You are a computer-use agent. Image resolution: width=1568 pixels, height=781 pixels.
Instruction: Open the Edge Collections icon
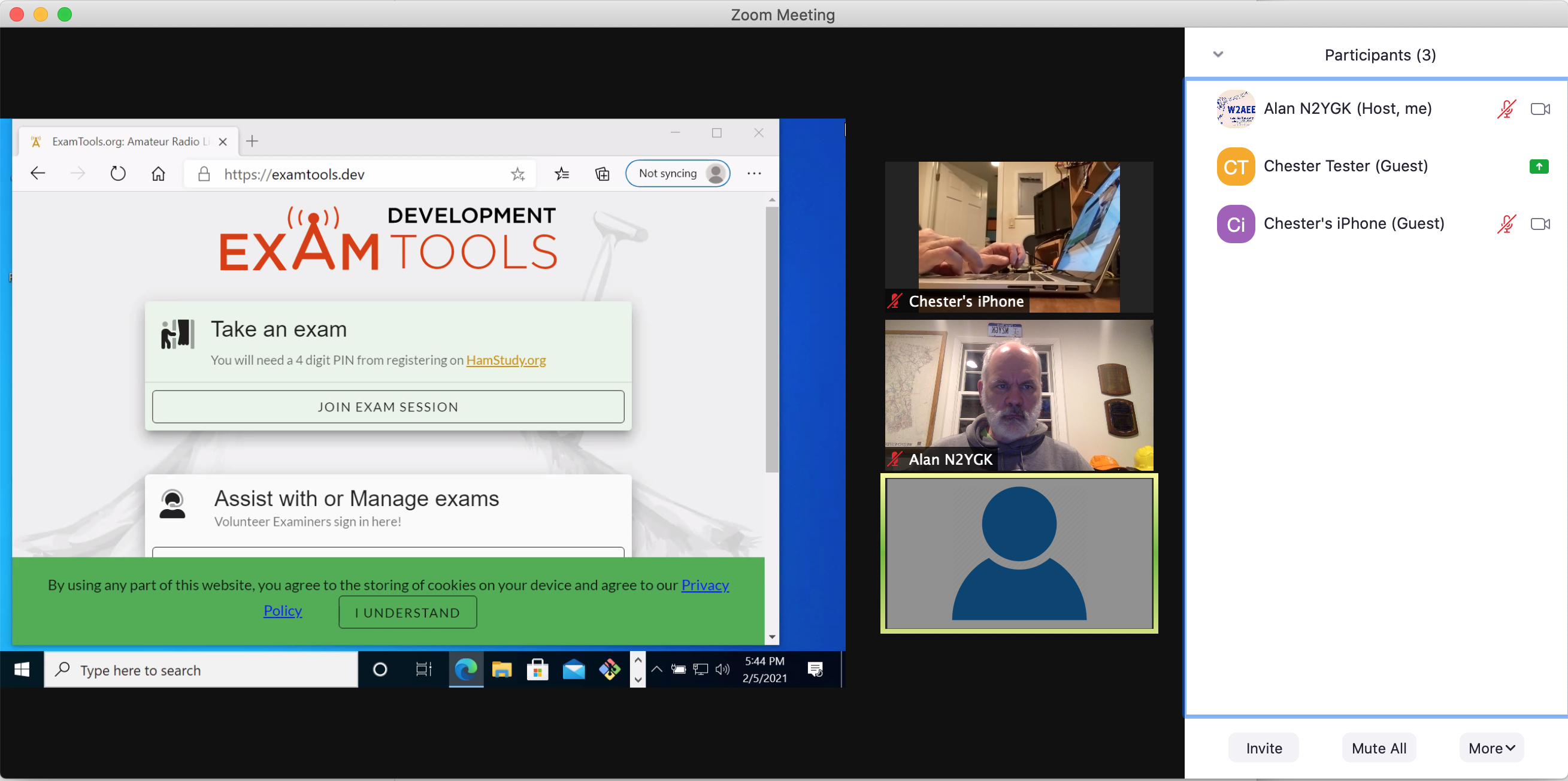click(x=602, y=174)
